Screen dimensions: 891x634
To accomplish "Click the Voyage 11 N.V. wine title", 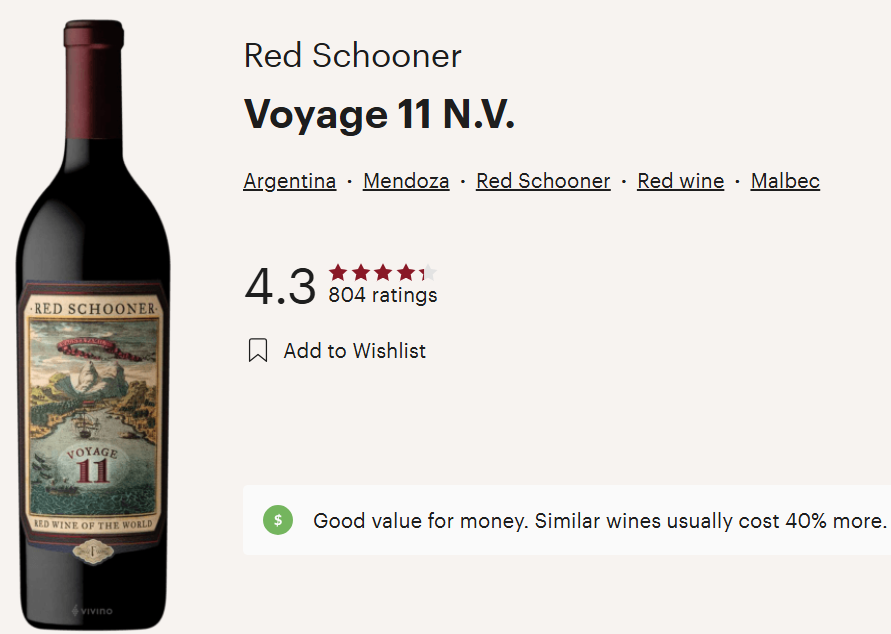I will (379, 114).
